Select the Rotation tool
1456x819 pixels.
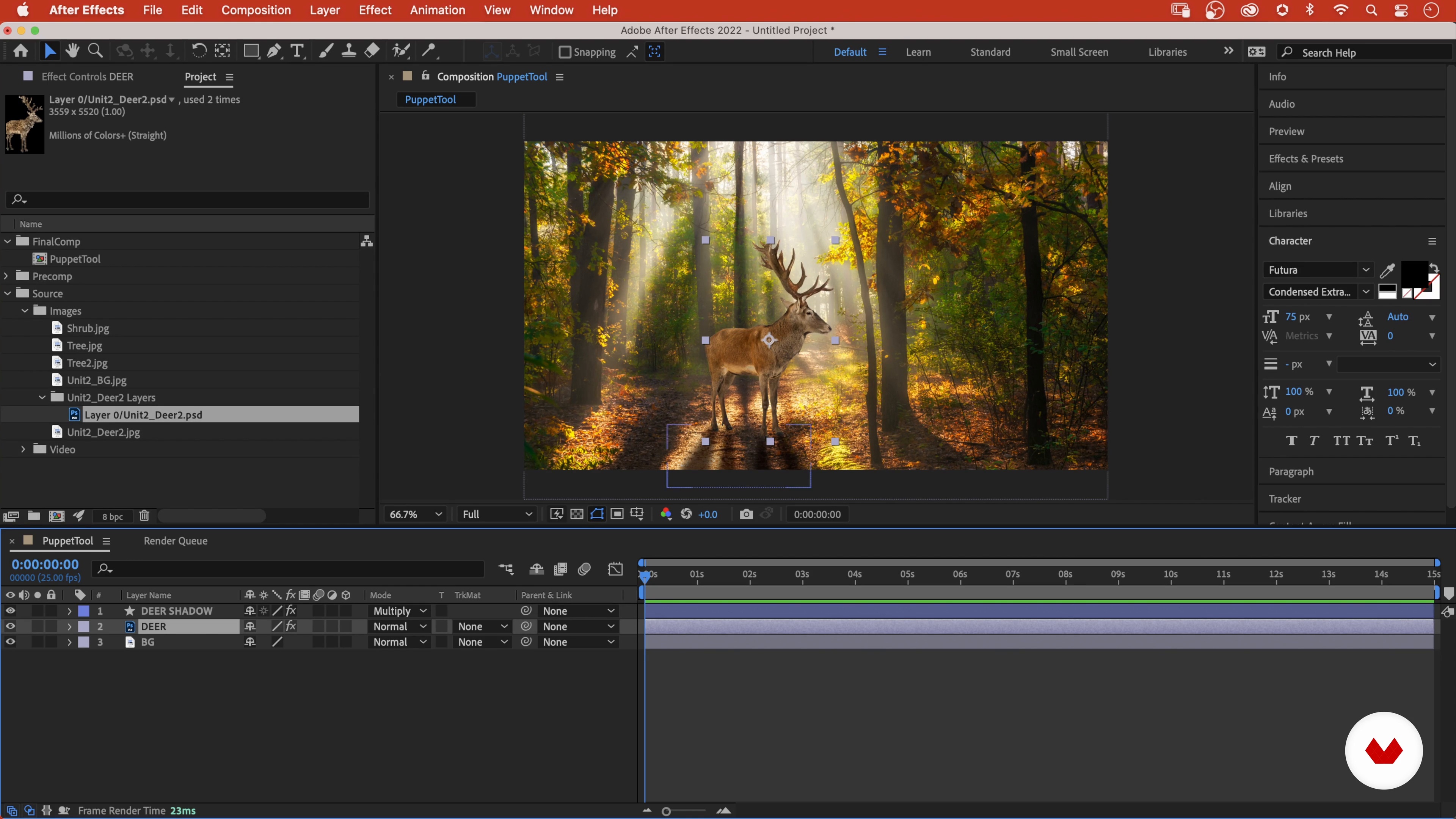pyautogui.click(x=198, y=52)
